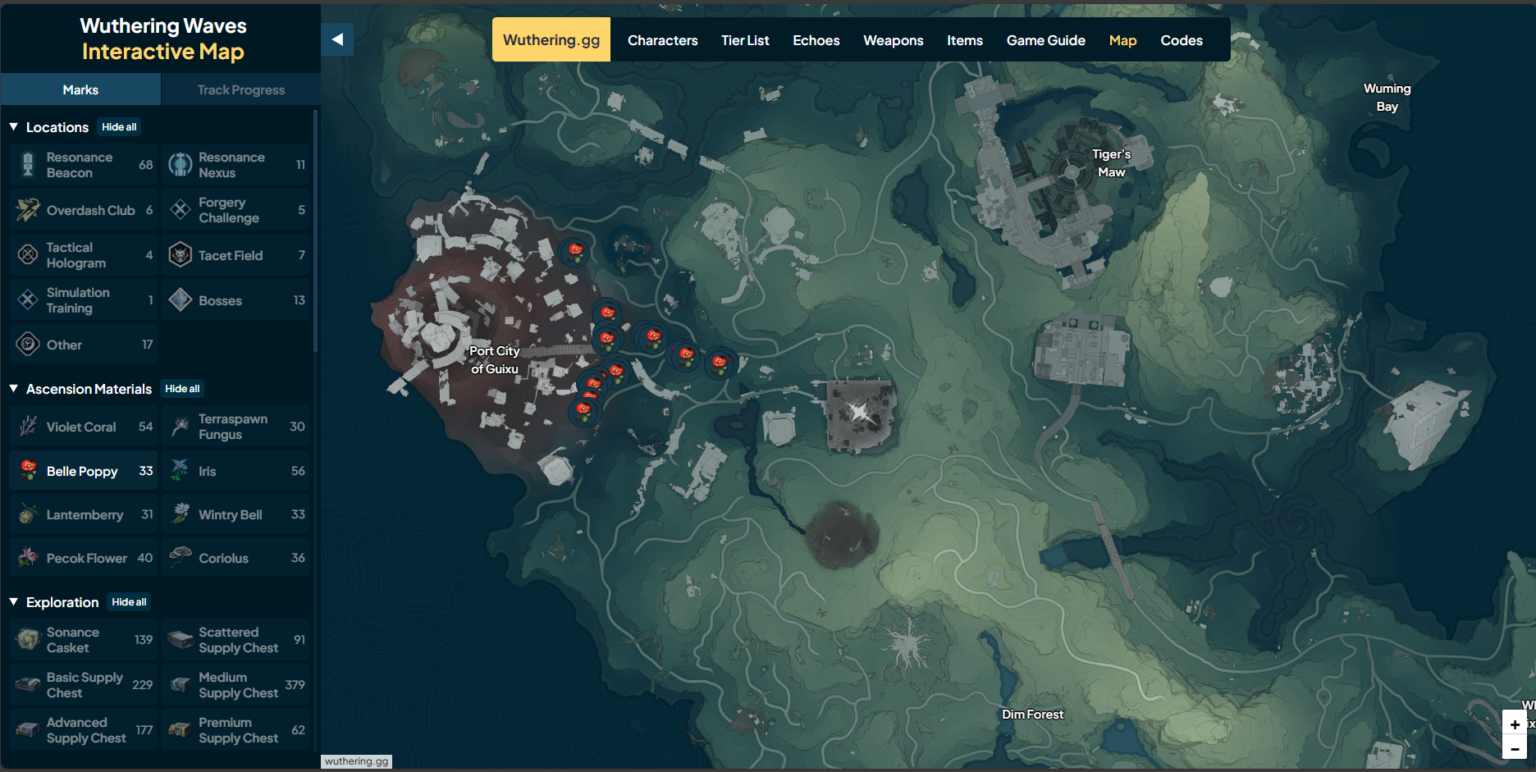
Task: Collapse the Ascension Materials section
Action: pyautogui.click(x=12, y=389)
